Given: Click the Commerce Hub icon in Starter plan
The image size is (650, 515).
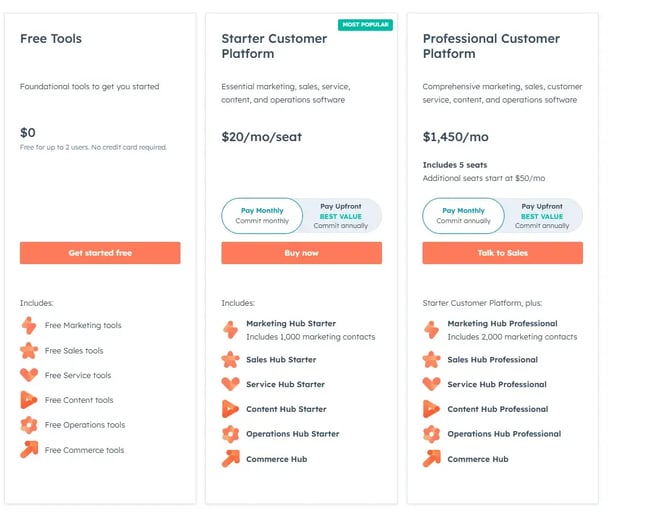Looking at the screenshot, I should [230, 459].
